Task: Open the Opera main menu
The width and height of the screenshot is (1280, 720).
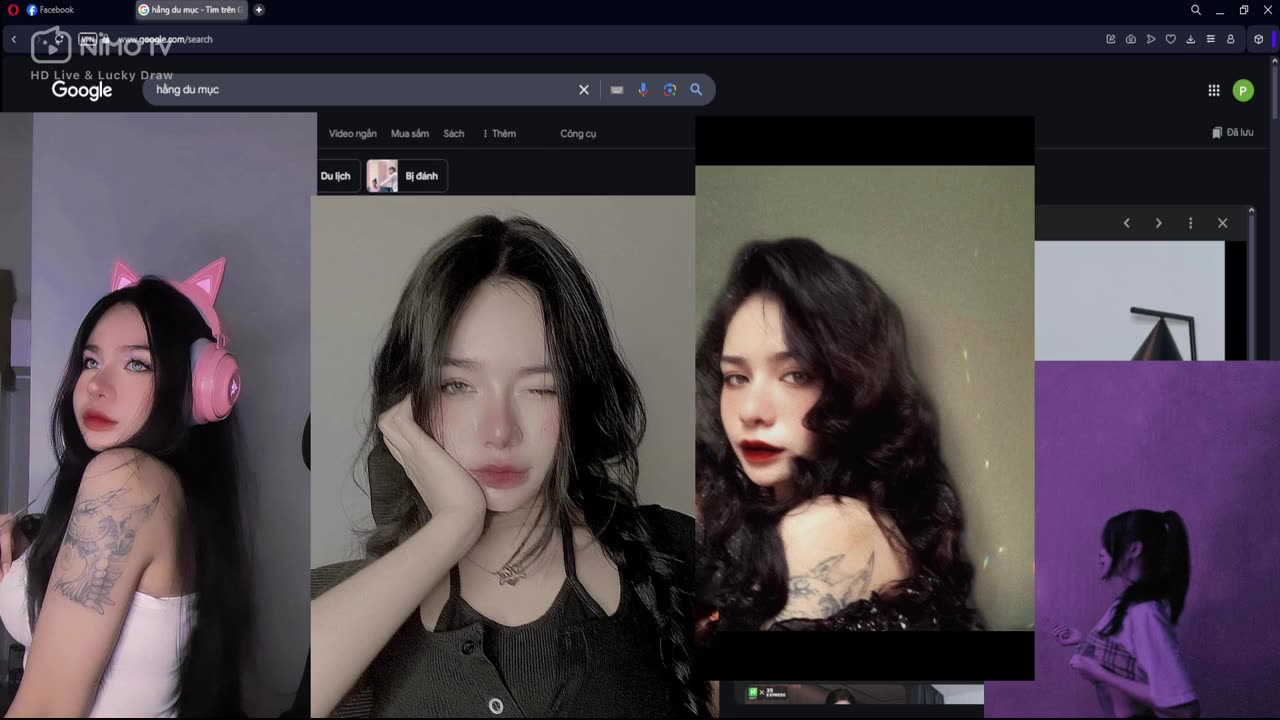Action: click(x=13, y=10)
